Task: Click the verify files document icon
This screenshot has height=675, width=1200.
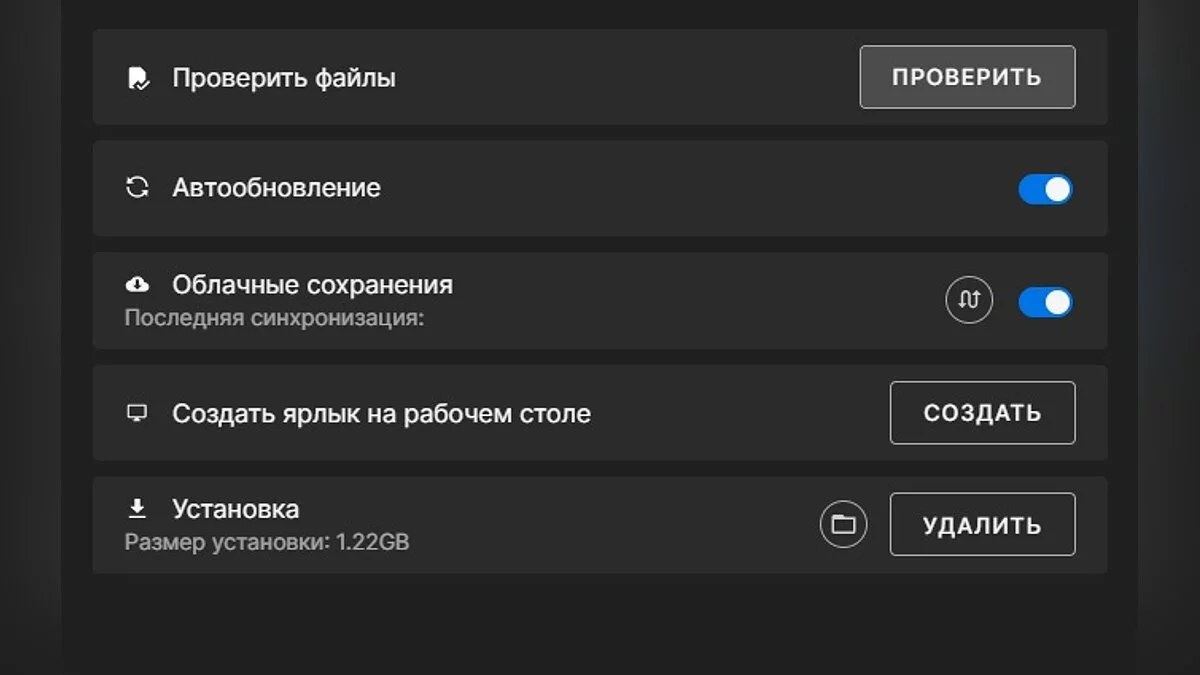Action: [138, 78]
